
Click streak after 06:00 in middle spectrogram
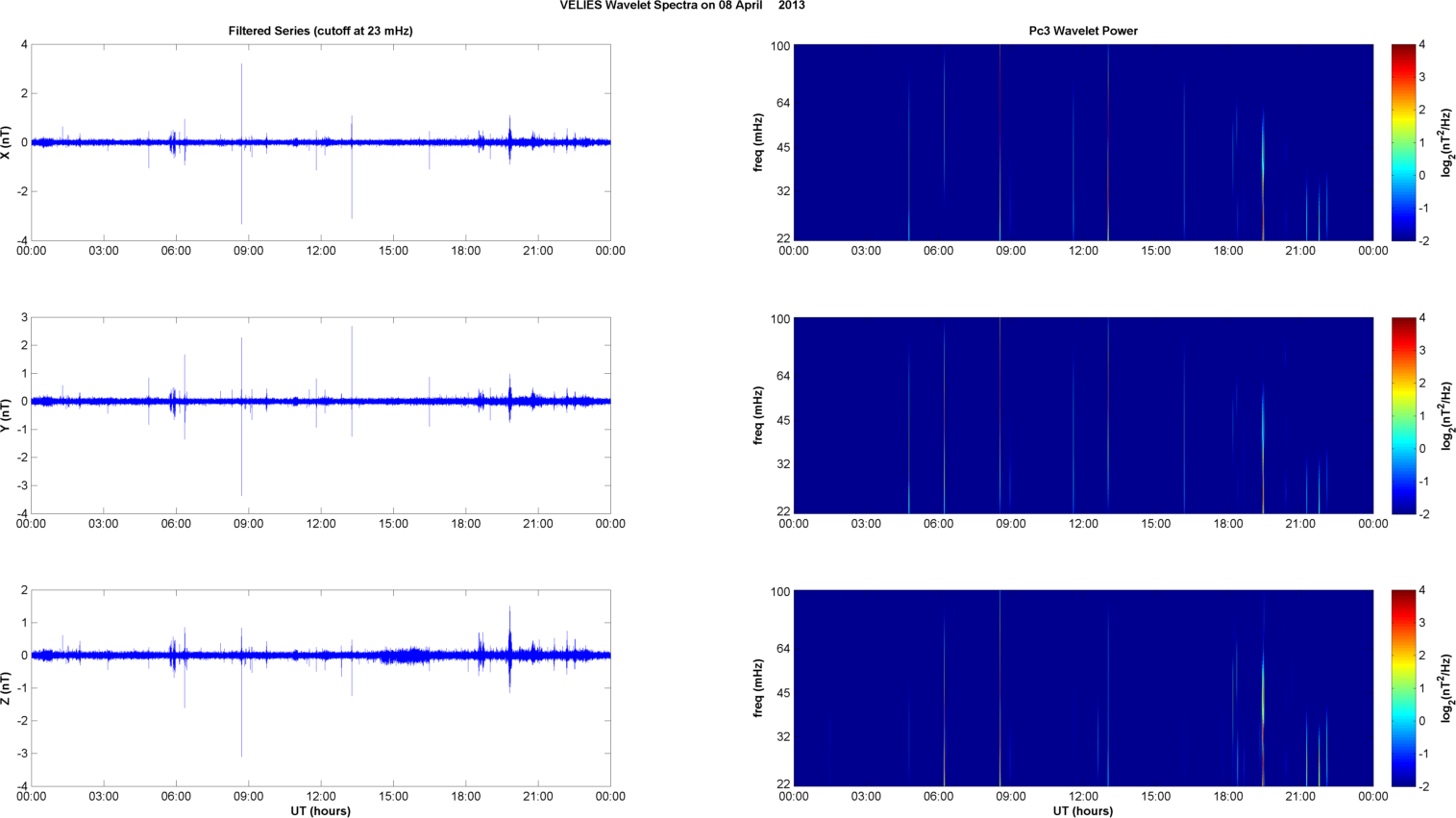944,415
